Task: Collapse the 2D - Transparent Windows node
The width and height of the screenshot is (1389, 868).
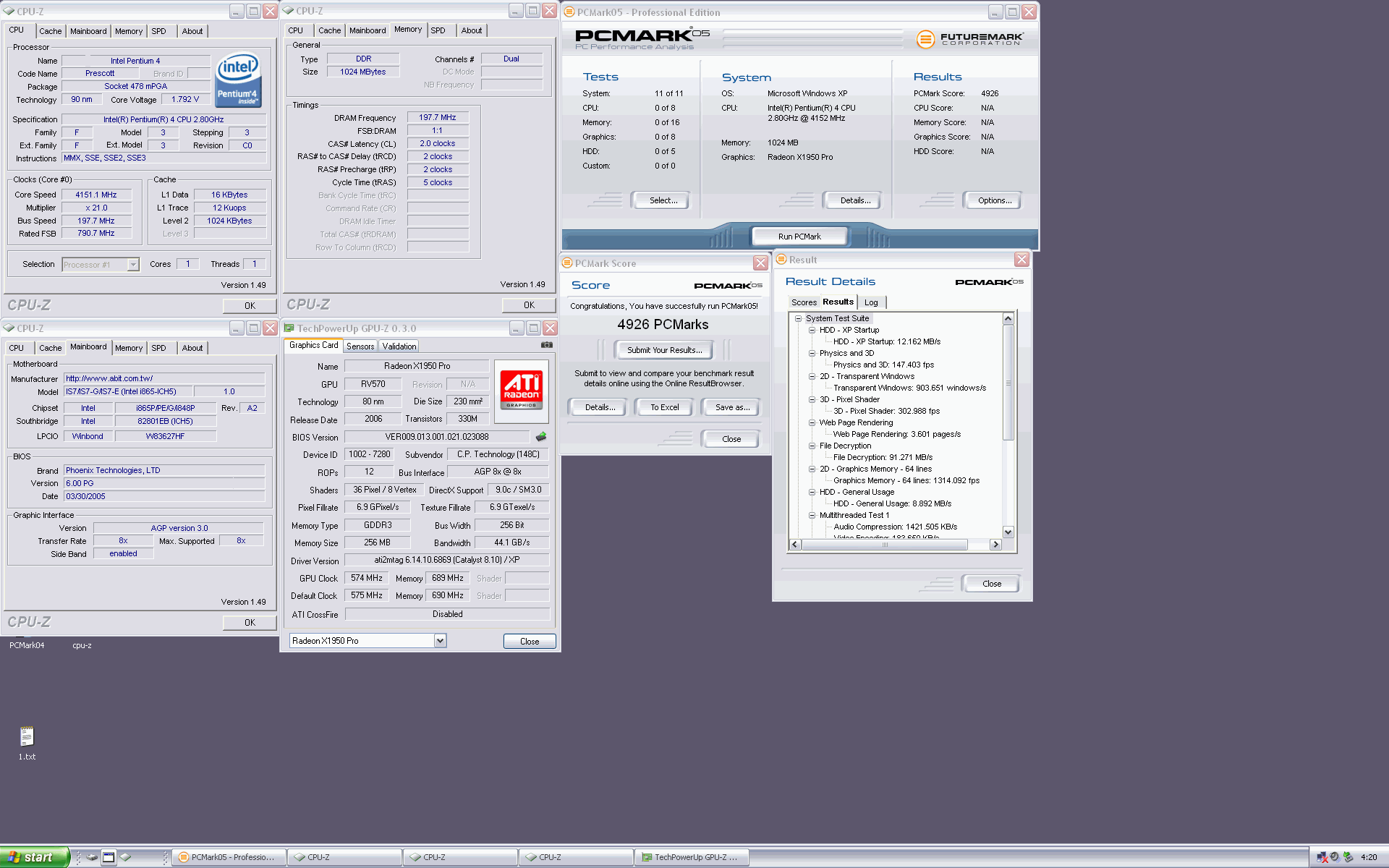Action: click(x=812, y=376)
